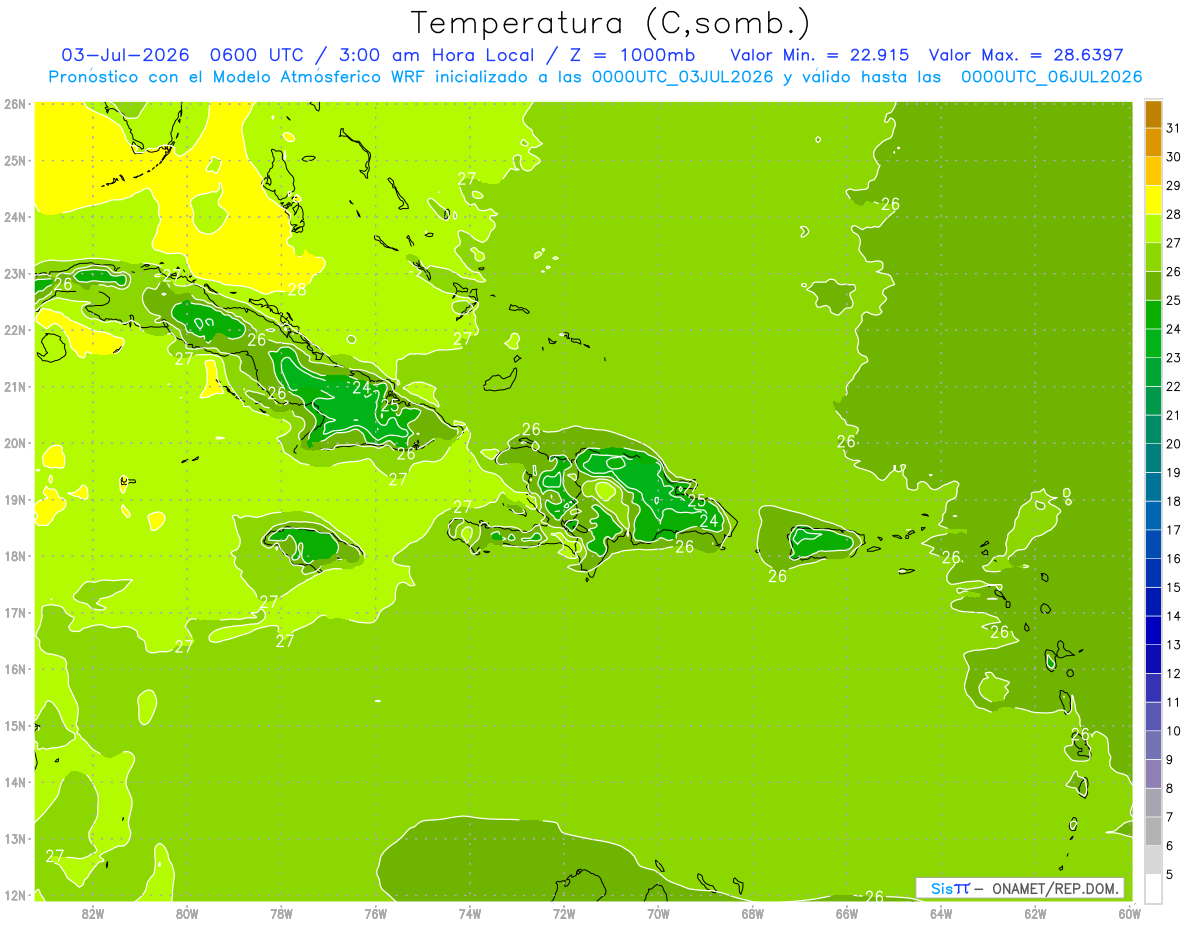Click the '3:00 am Hora Local' text
This screenshot has width=1200, height=927.
point(438,55)
